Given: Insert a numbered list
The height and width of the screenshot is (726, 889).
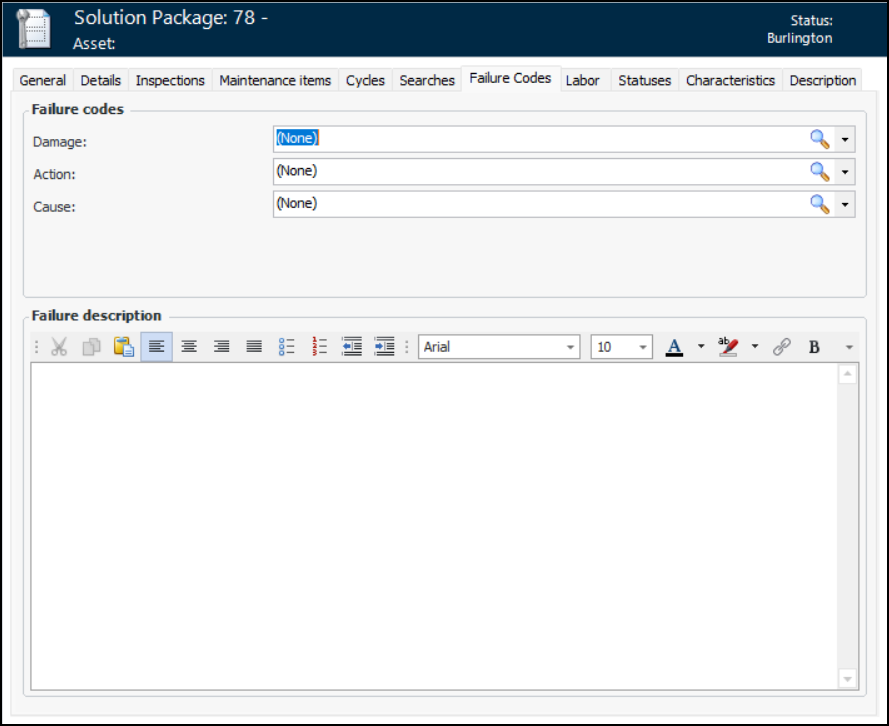Looking at the screenshot, I should (319, 347).
